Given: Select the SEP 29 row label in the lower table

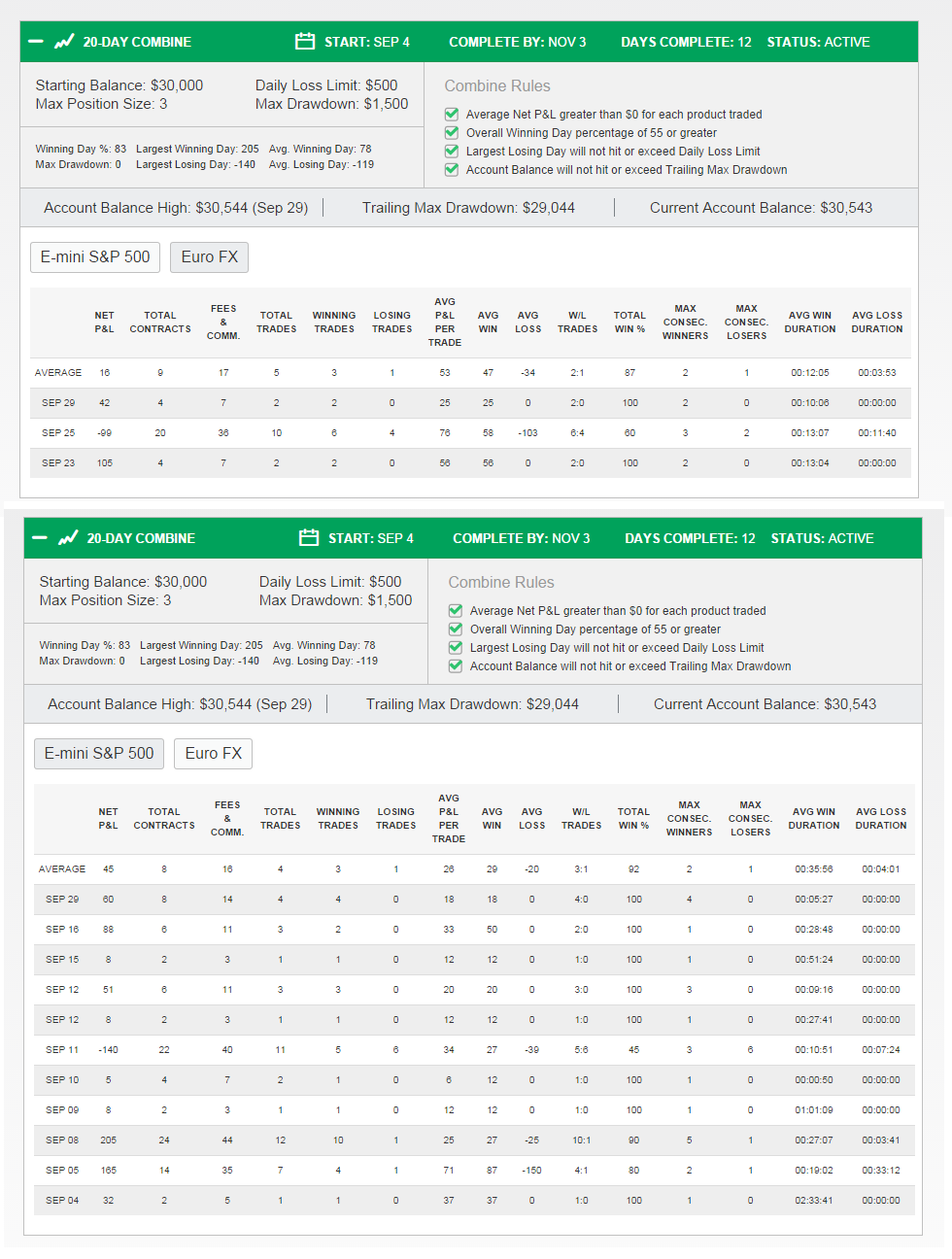Looking at the screenshot, I should [62, 900].
